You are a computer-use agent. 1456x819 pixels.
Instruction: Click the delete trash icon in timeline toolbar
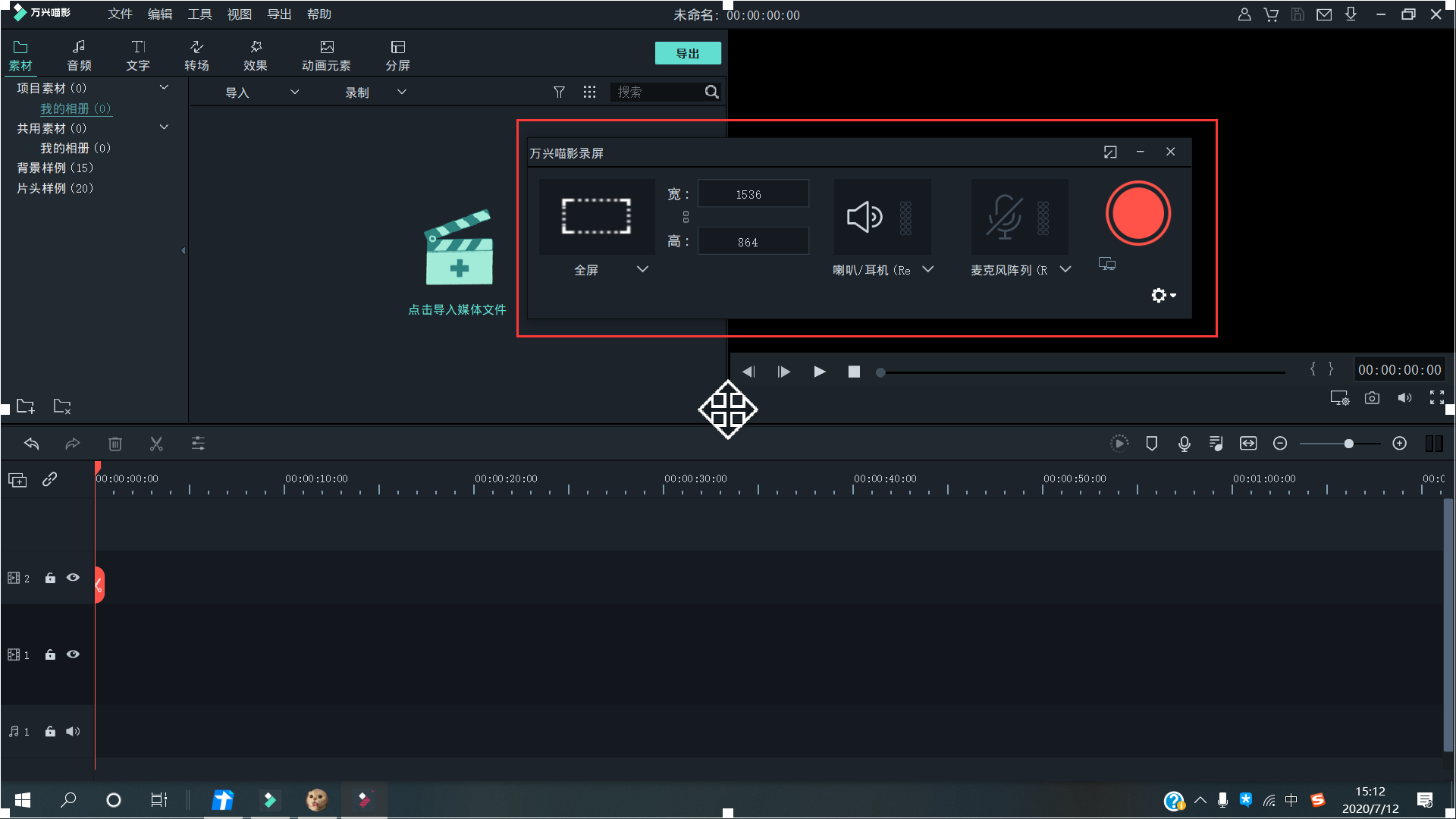(115, 444)
